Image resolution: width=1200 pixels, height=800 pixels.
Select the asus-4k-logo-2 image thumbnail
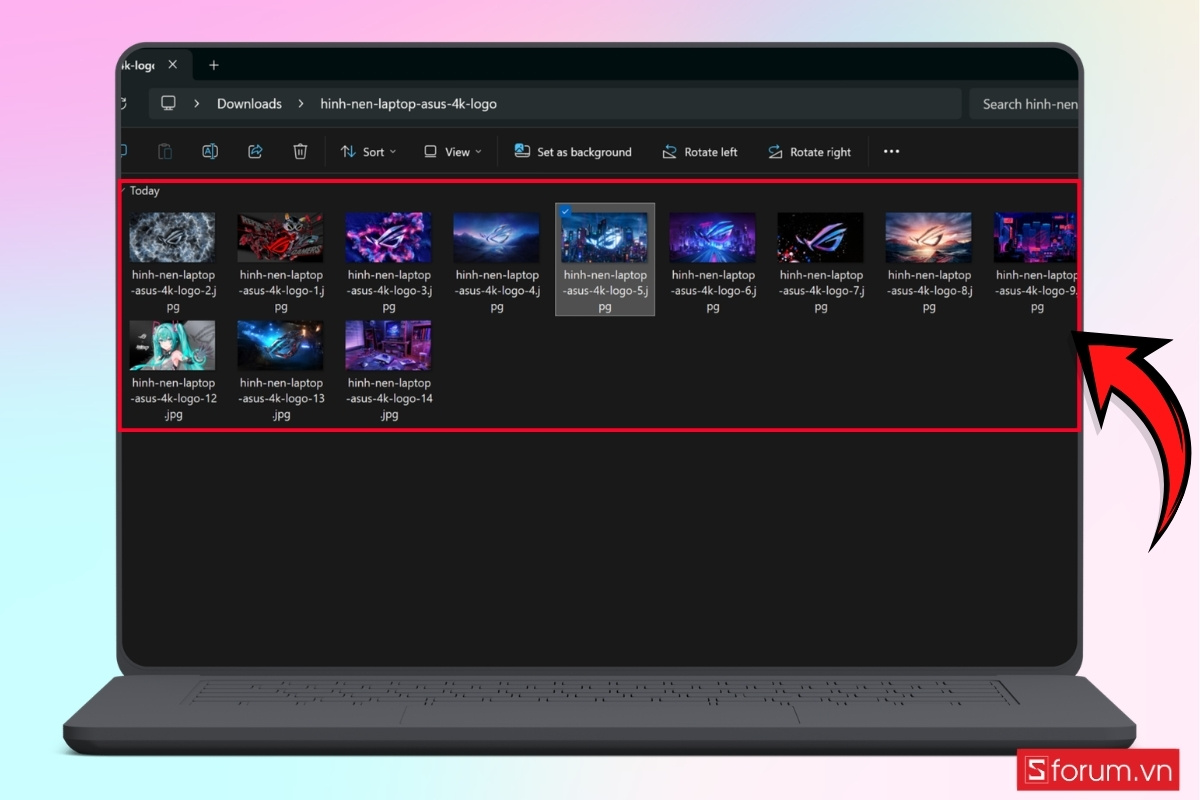tap(172, 237)
